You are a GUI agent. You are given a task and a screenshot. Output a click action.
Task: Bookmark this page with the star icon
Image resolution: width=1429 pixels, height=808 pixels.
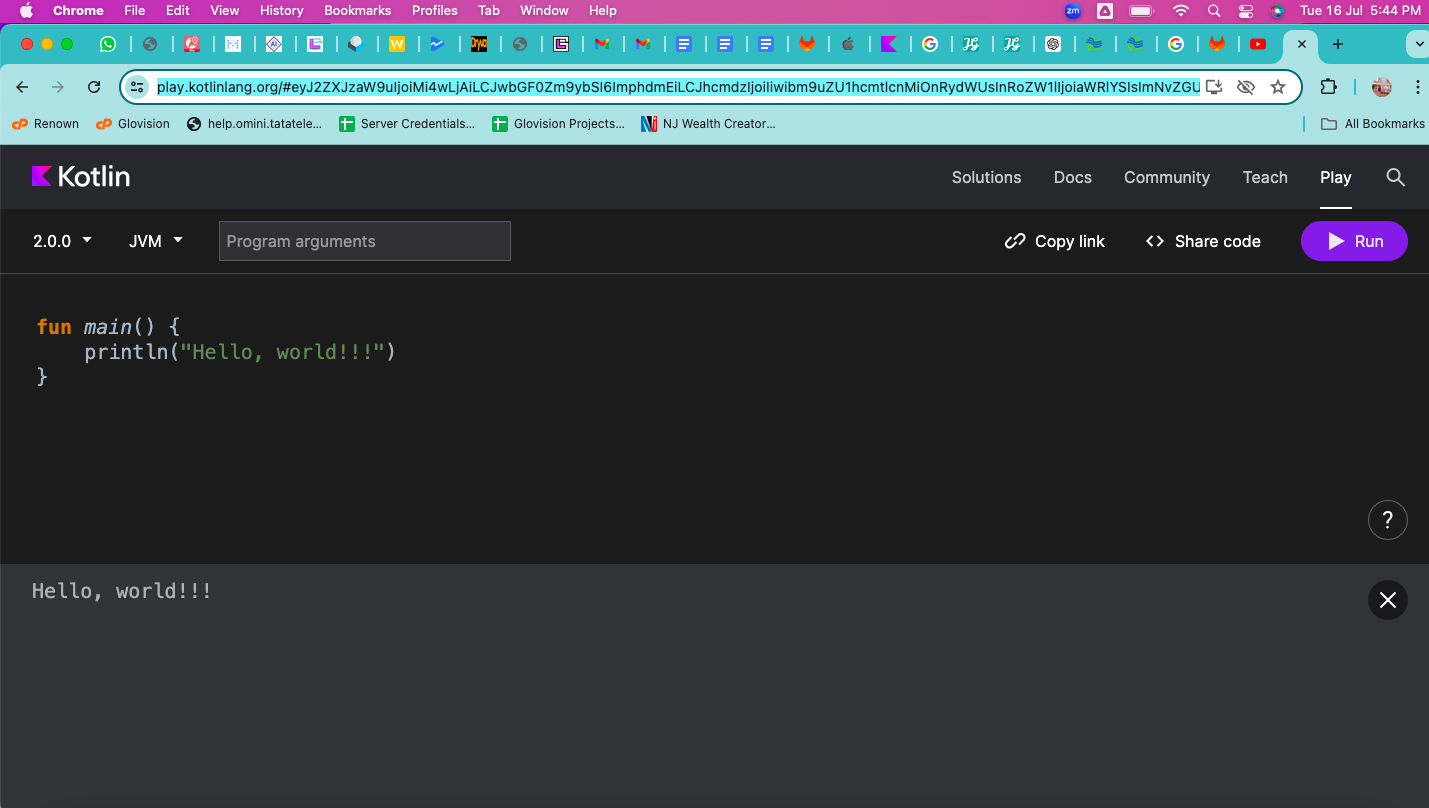click(x=1277, y=87)
